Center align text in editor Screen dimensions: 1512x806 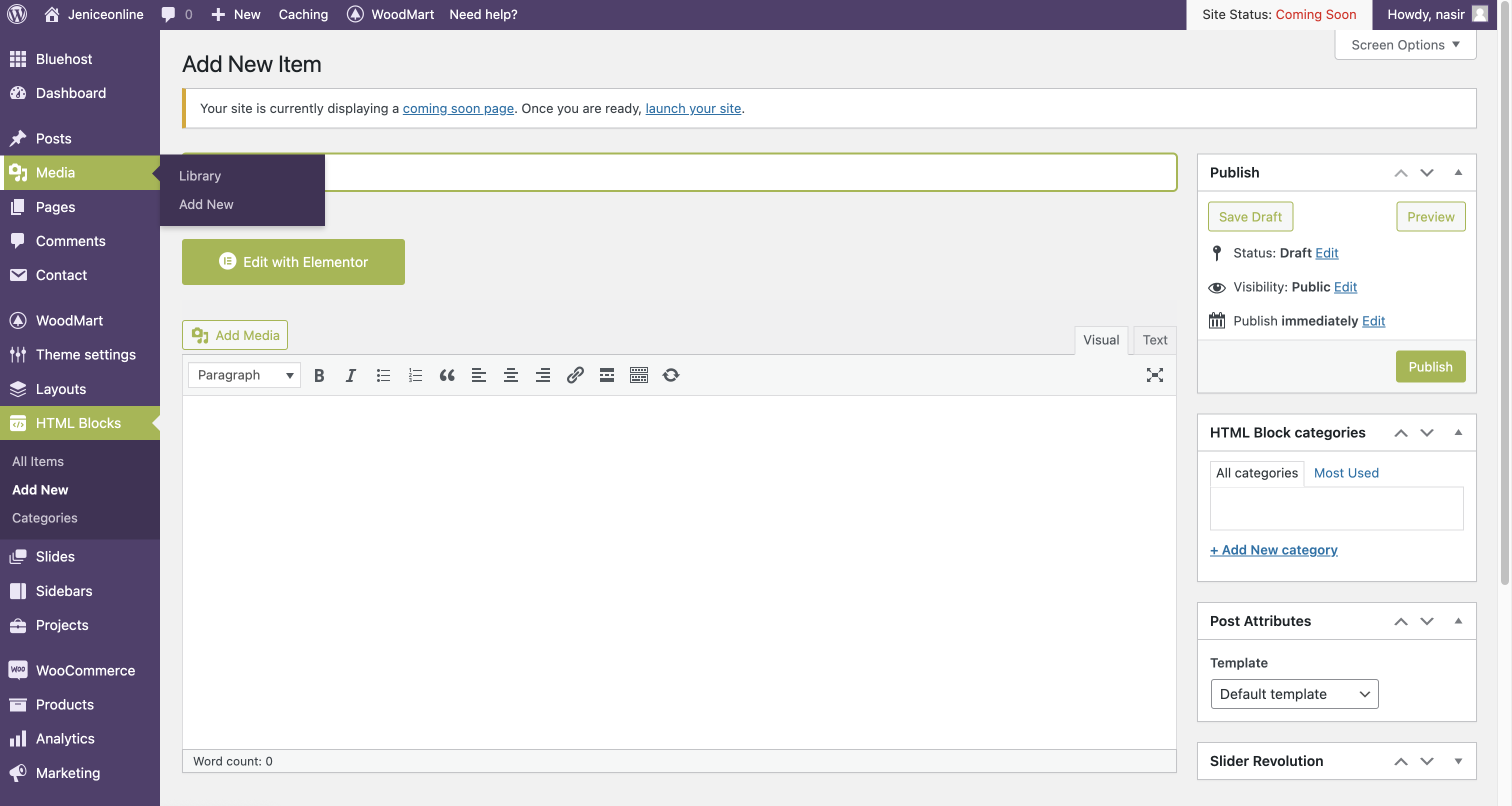click(x=510, y=375)
